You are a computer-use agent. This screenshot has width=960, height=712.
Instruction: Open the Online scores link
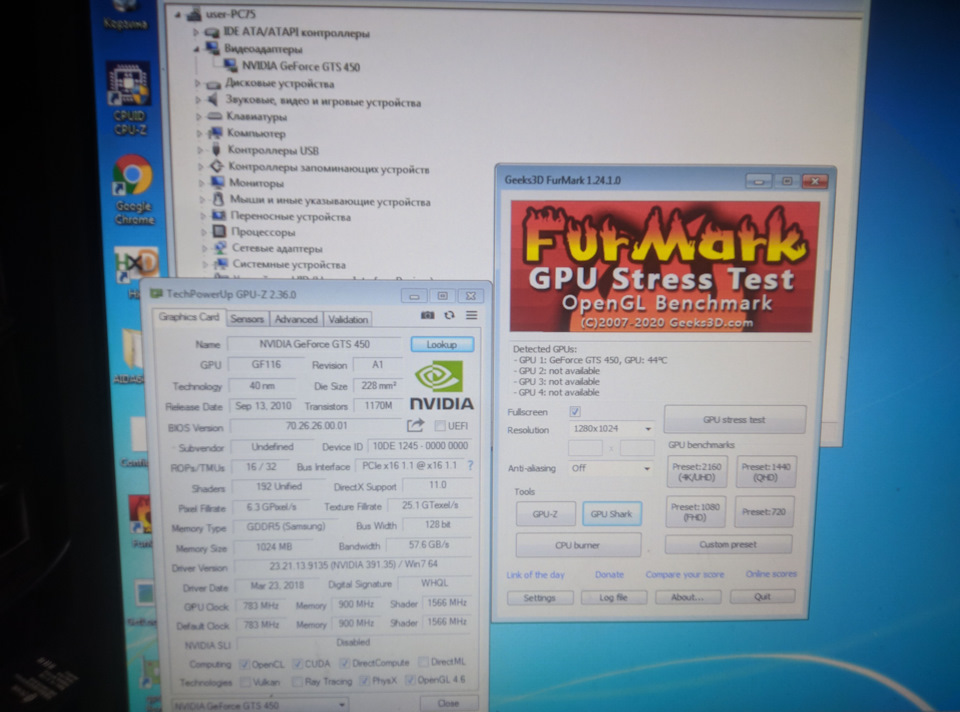click(x=771, y=574)
